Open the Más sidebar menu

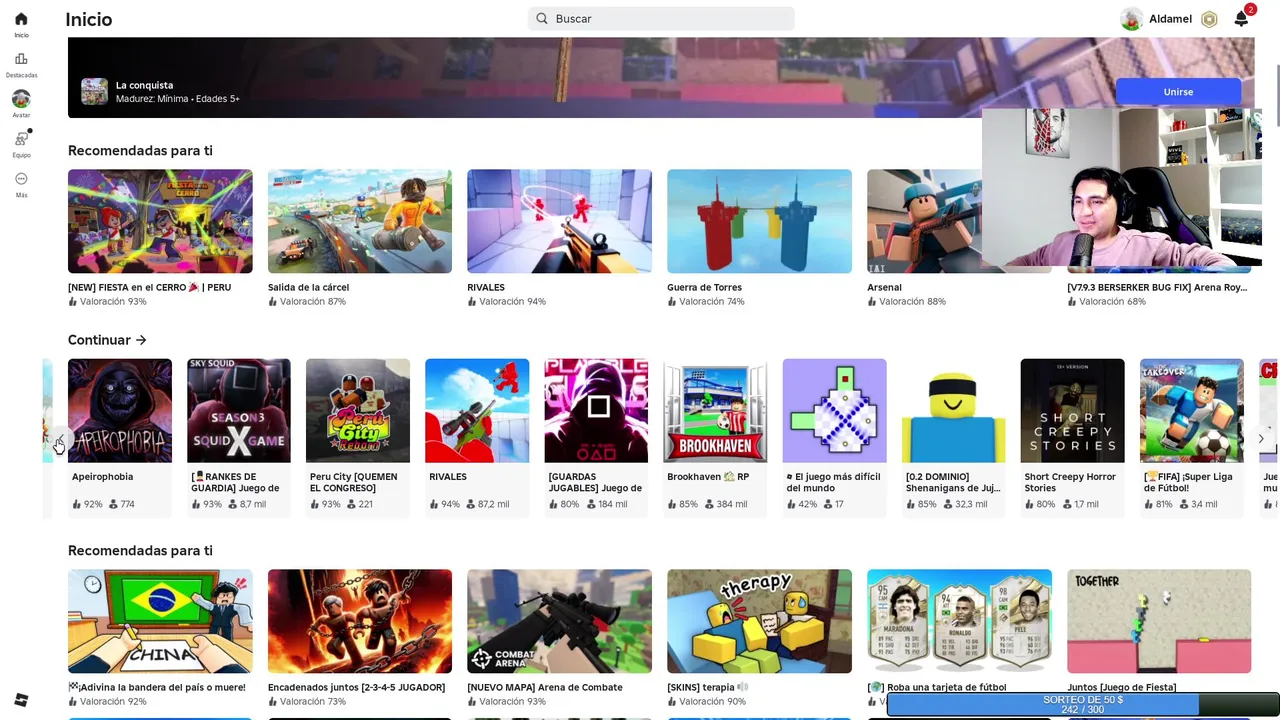pyautogui.click(x=21, y=179)
